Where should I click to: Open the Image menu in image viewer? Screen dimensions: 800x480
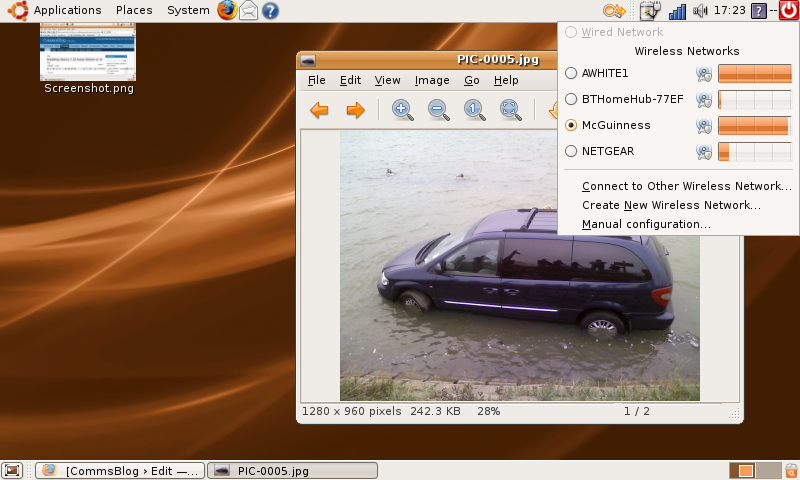[432, 80]
